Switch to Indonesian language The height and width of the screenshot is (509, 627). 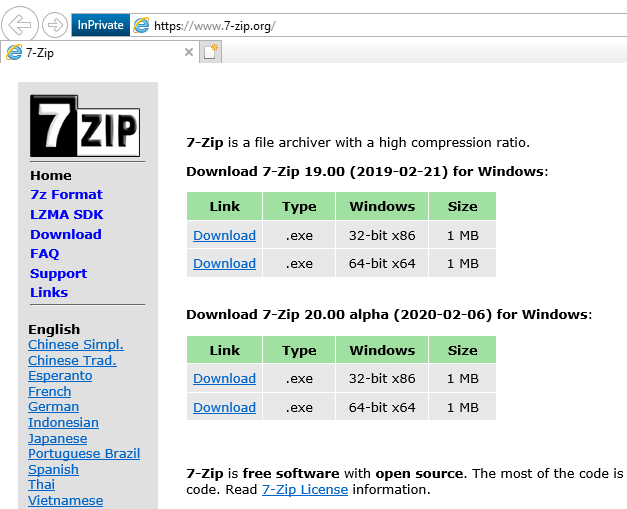click(64, 423)
